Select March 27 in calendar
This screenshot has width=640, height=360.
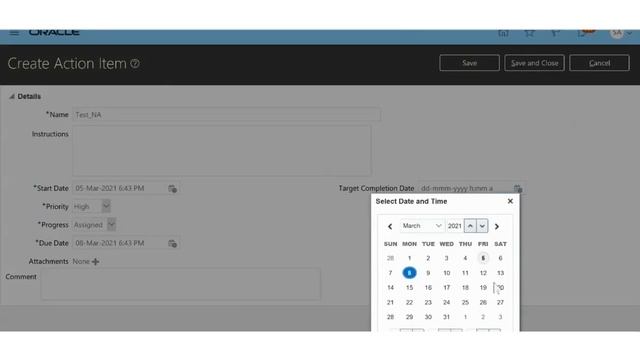[x=500, y=302]
